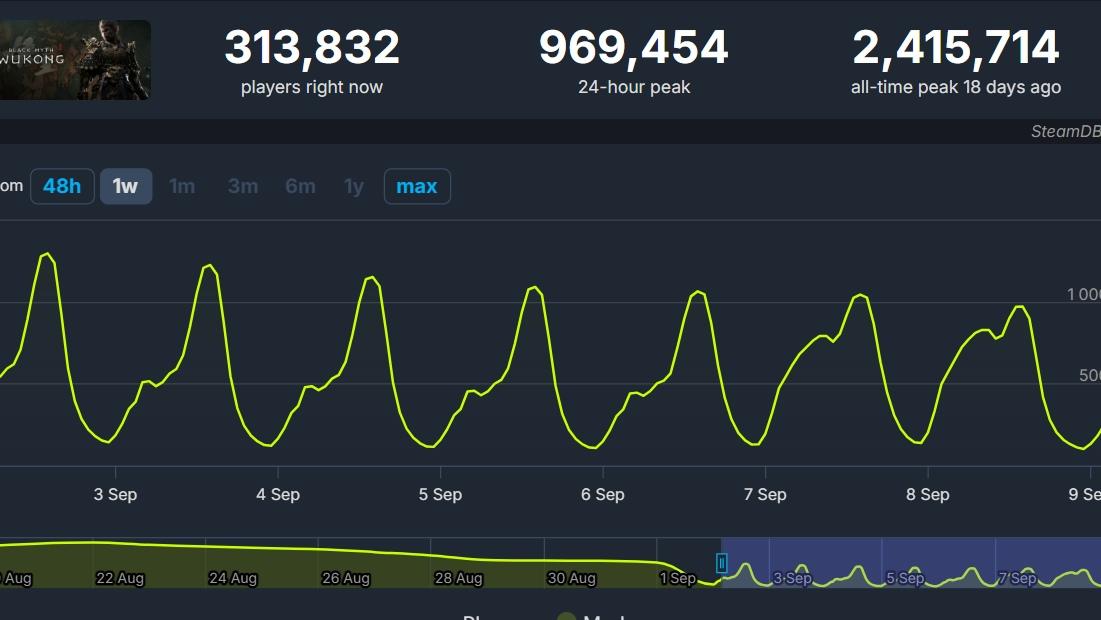Screen dimensions: 1101x620
Task: Click the 4 Sep axis label
Action: click(x=278, y=494)
